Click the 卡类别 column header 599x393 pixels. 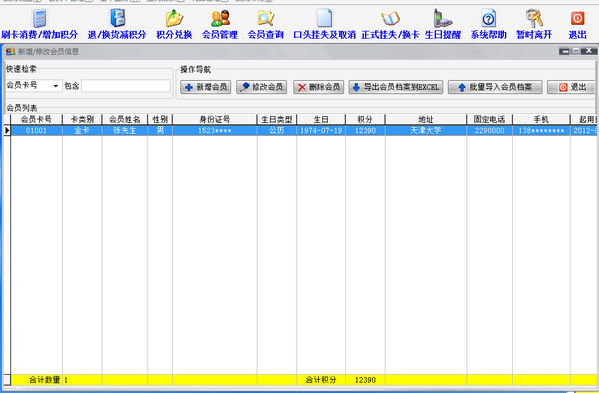click(82, 120)
